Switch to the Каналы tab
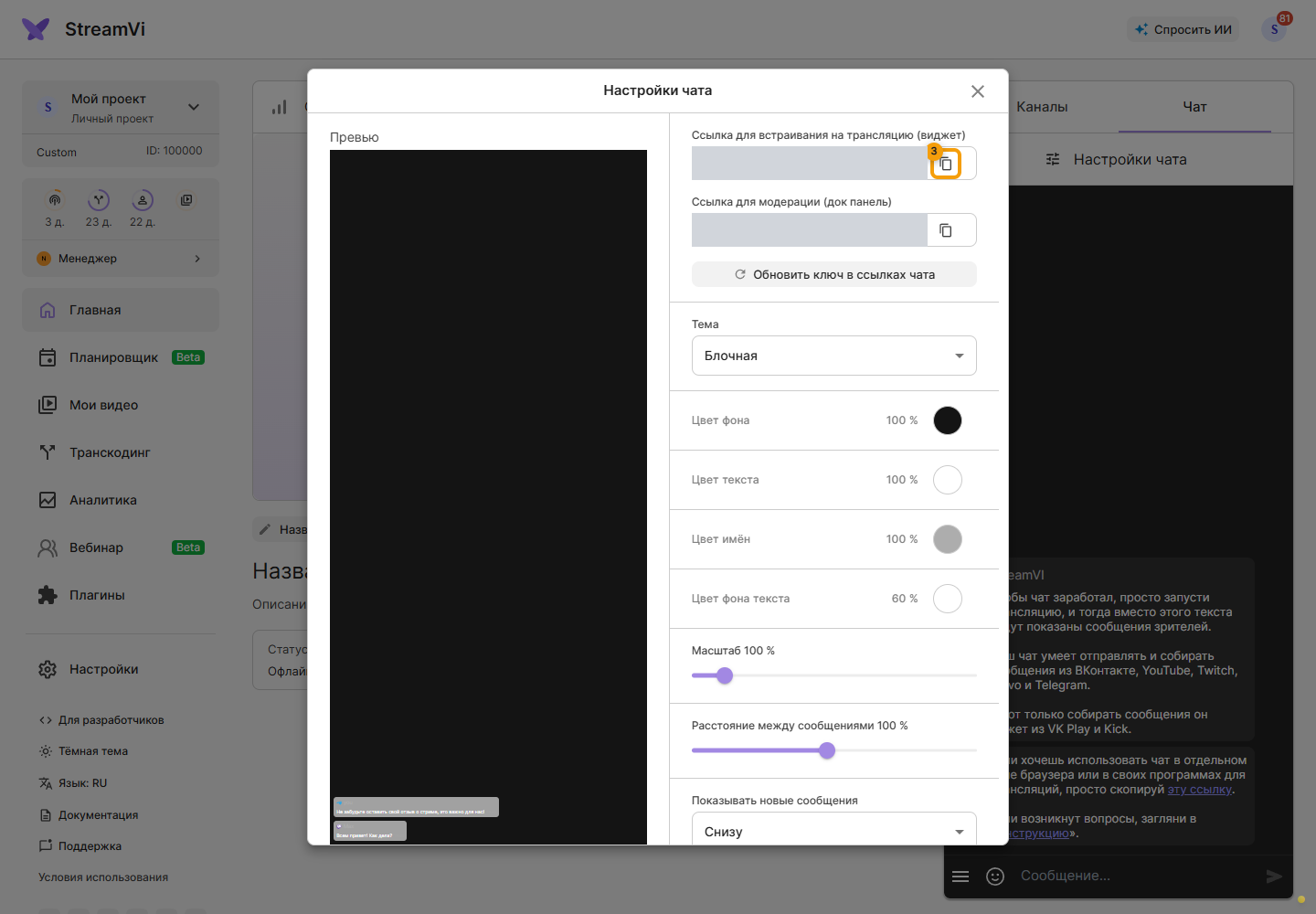The image size is (1316, 914). (1042, 107)
